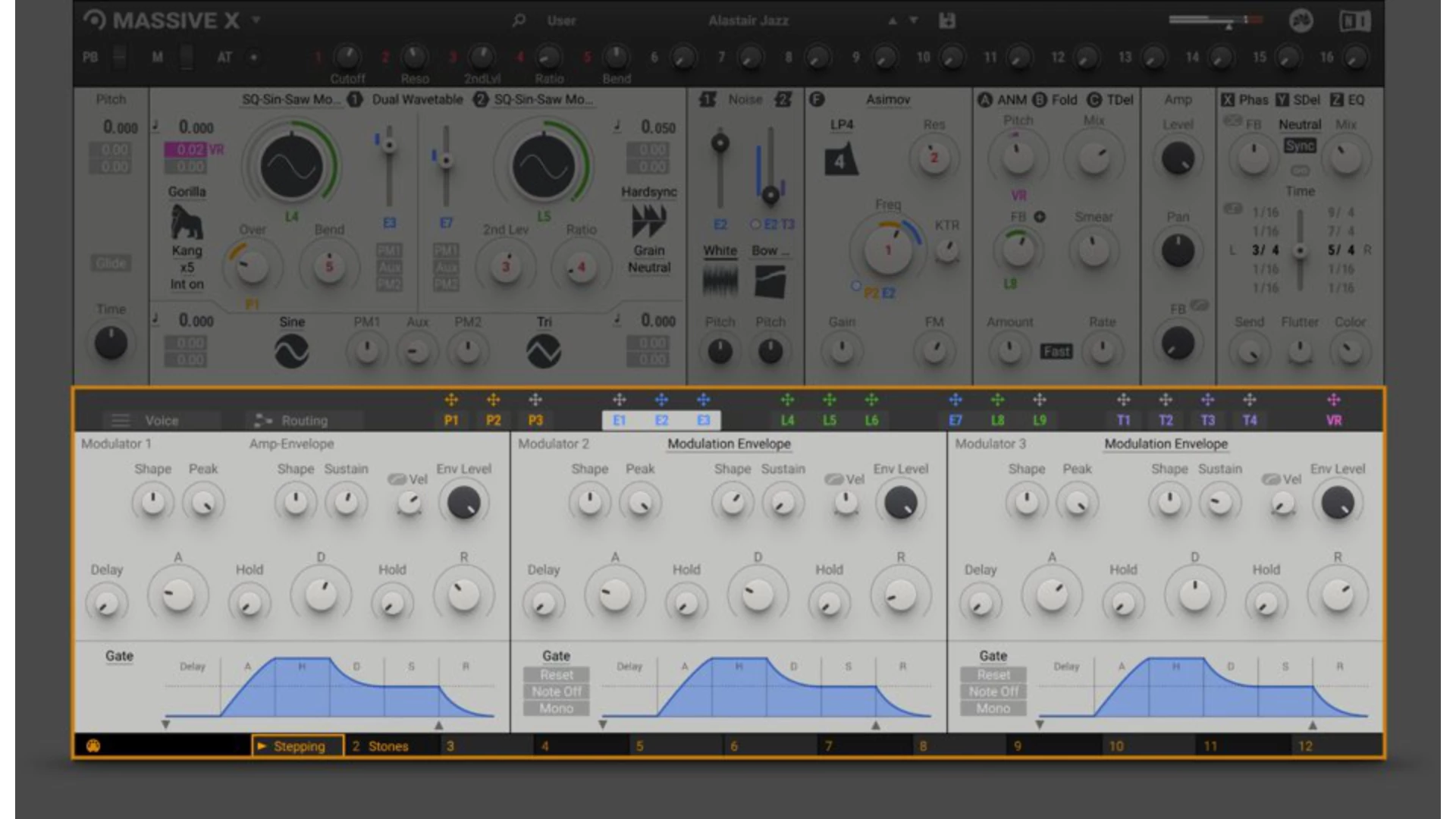Click the wavetable 1 number badge
Image resolution: width=1456 pixels, height=819 pixels.
tap(355, 99)
